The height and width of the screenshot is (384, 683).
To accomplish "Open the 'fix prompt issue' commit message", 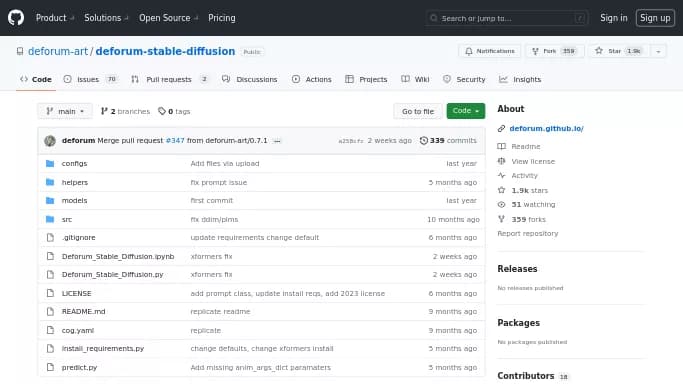I will pyautogui.click(x=219, y=182).
